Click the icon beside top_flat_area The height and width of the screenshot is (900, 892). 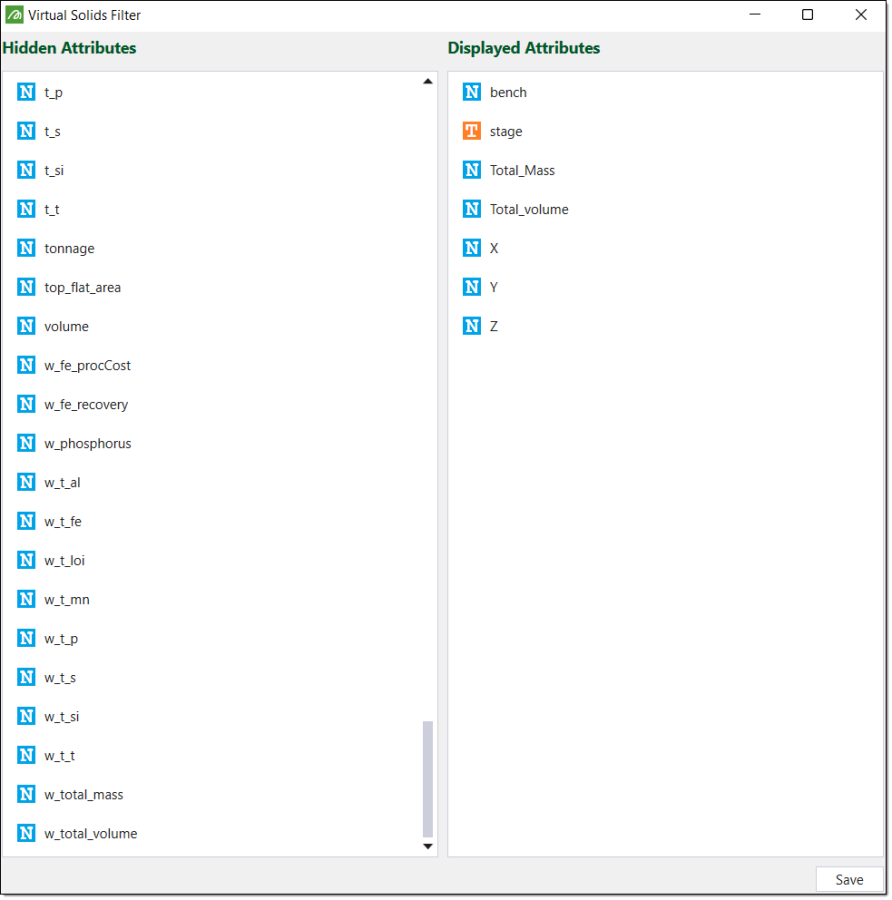coord(26,287)
